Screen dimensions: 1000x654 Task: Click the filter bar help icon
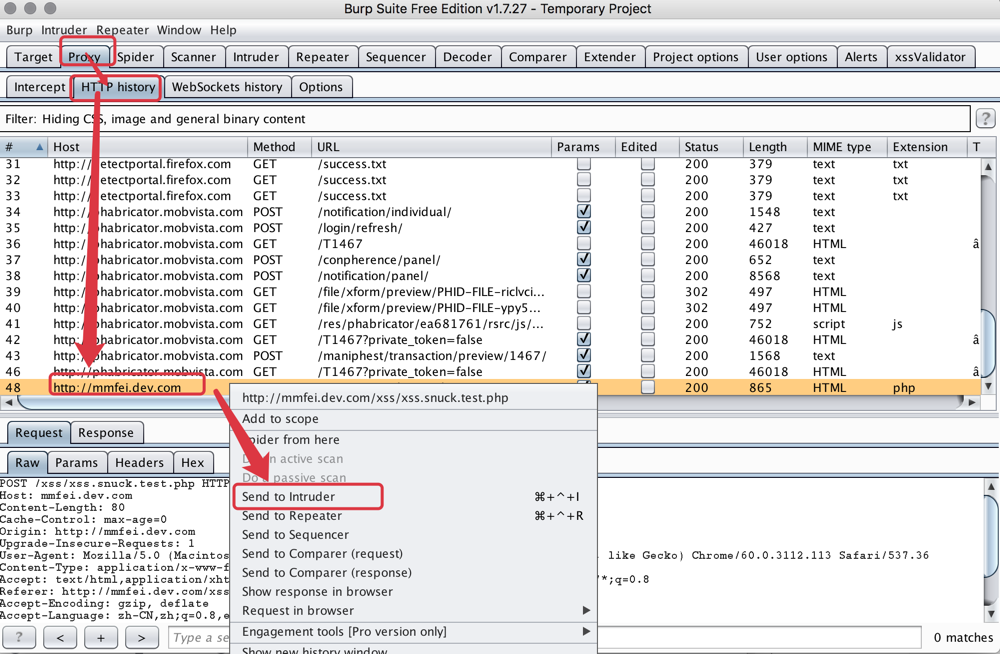(985, 118)
